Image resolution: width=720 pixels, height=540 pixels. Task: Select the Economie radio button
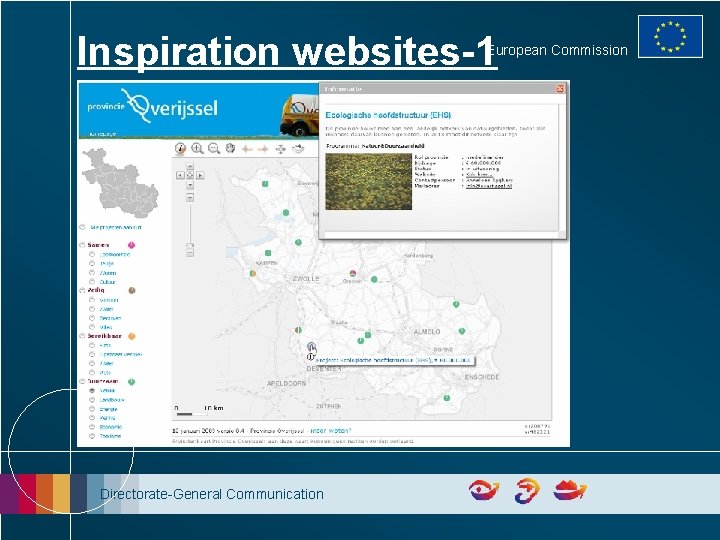pos(92,427)
